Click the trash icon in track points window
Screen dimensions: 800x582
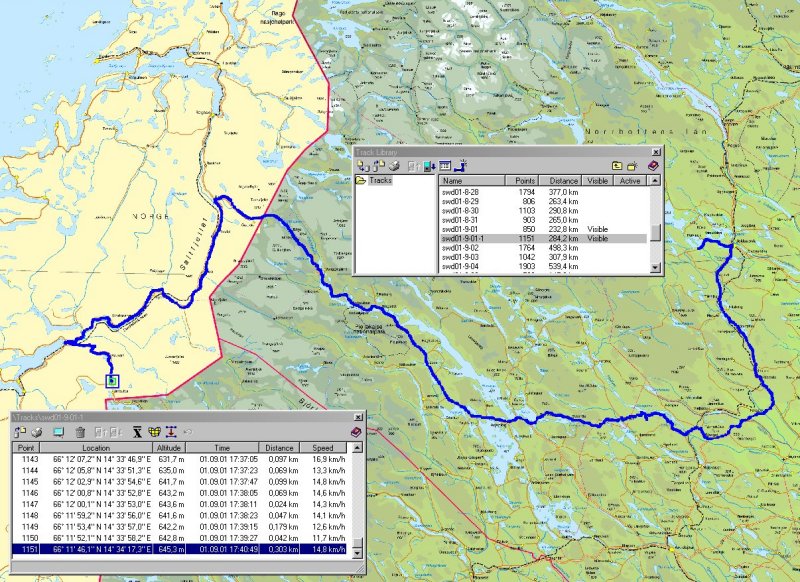(80, 431)
